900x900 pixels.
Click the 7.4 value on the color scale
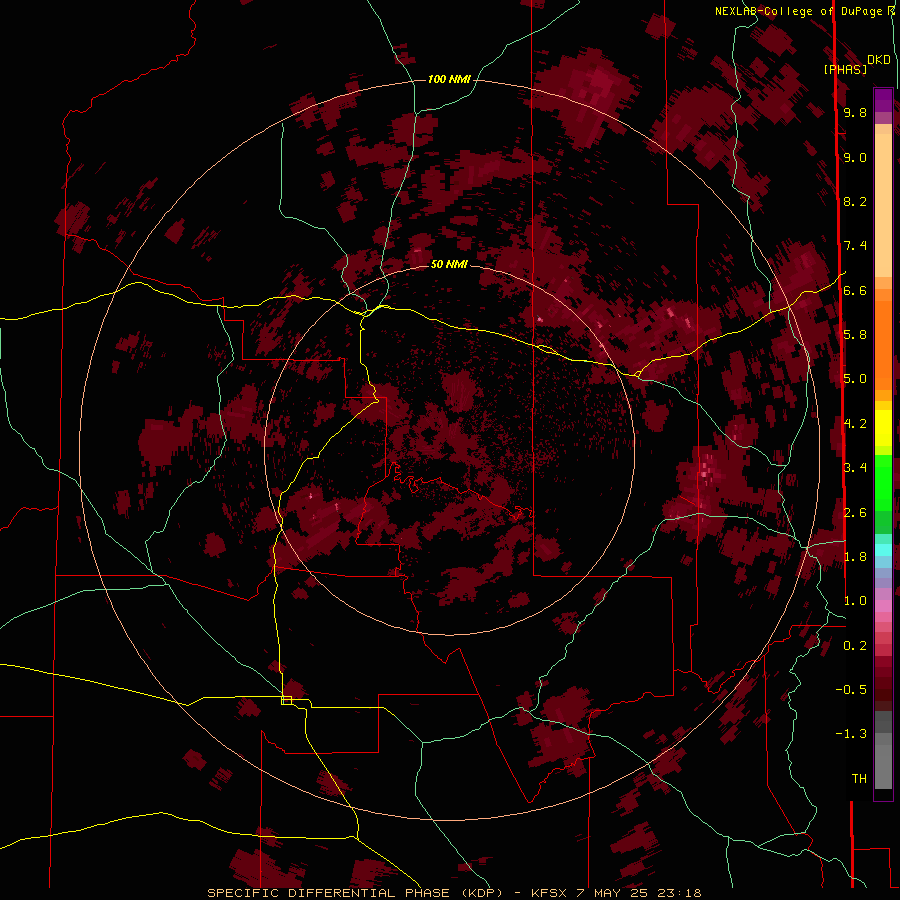point(855,246)
